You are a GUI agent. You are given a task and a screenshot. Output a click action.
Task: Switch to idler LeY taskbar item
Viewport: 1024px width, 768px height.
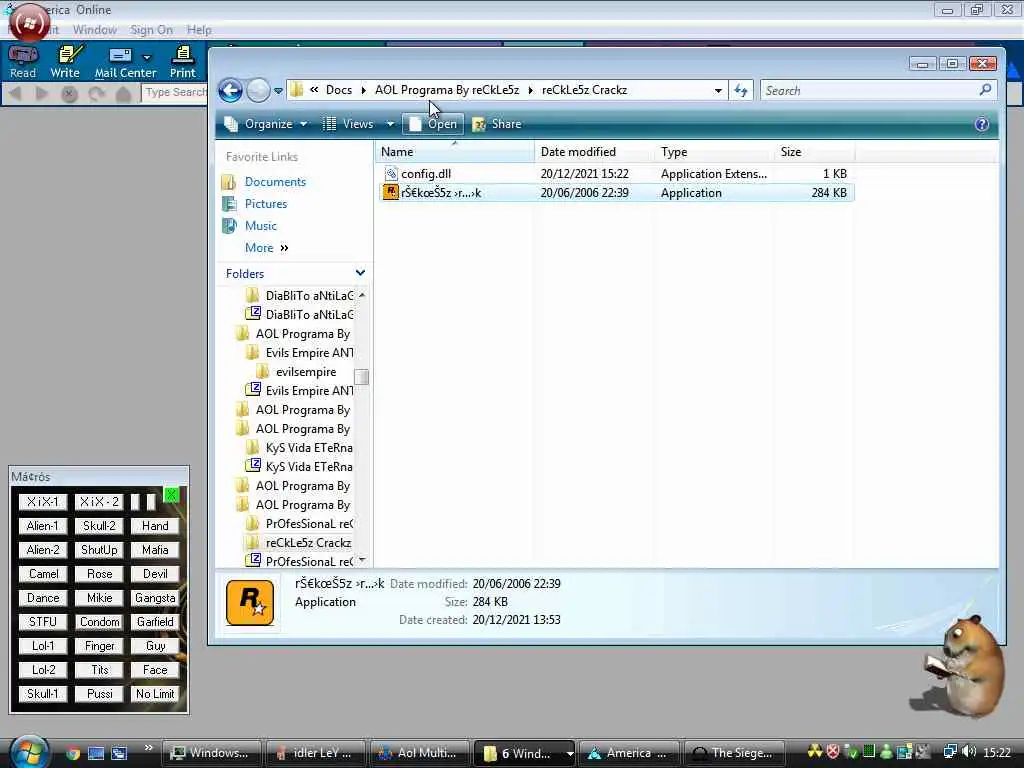(315, 754)
